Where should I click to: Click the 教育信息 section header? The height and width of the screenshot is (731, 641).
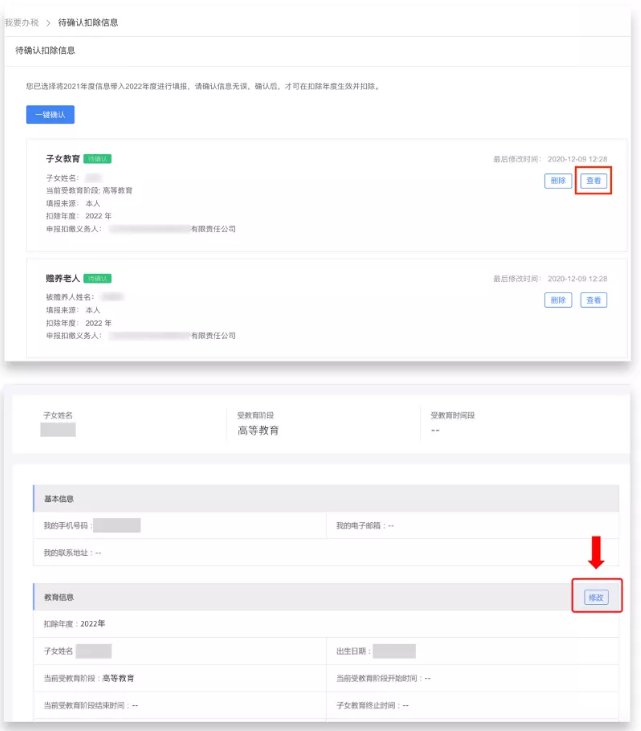tap(58, 597)
